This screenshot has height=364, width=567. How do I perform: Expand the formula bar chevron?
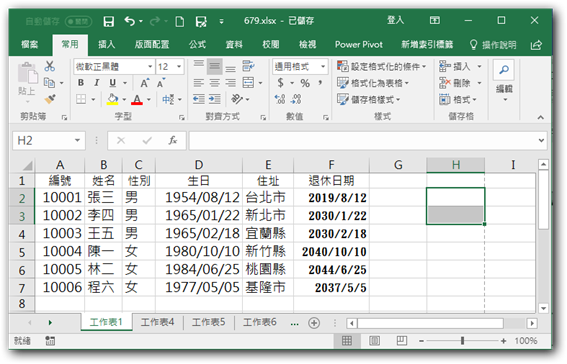click(541, 140)
